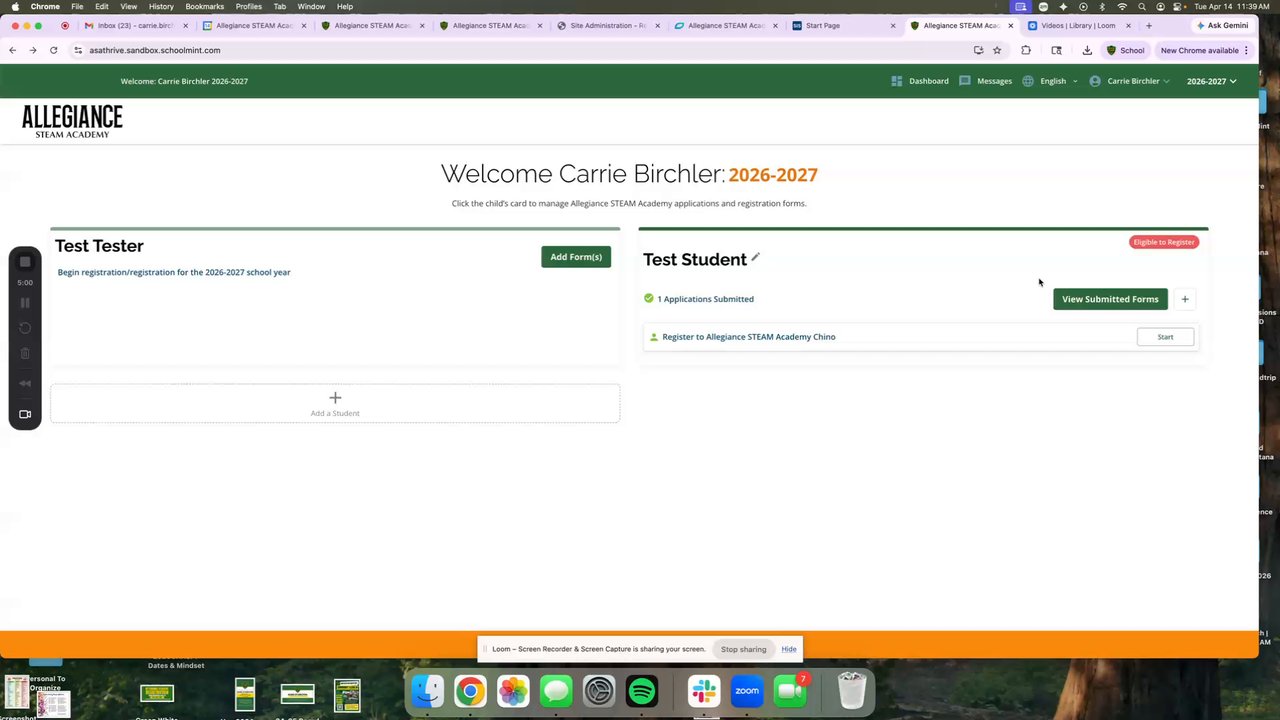The width and height of the screenshot is (1280, 720).
Task: Click New Chrome available update button
Action: tap(1204, 50)
